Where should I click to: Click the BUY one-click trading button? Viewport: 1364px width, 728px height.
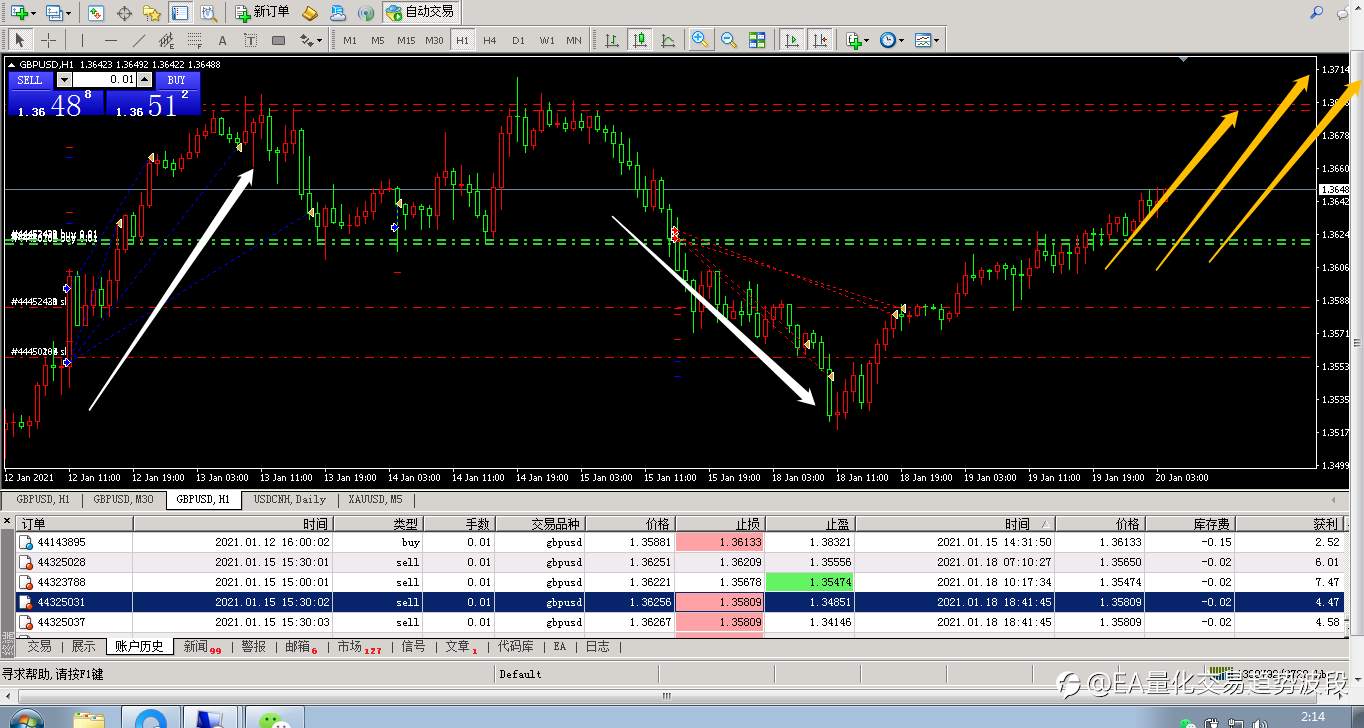click(176, 80)
